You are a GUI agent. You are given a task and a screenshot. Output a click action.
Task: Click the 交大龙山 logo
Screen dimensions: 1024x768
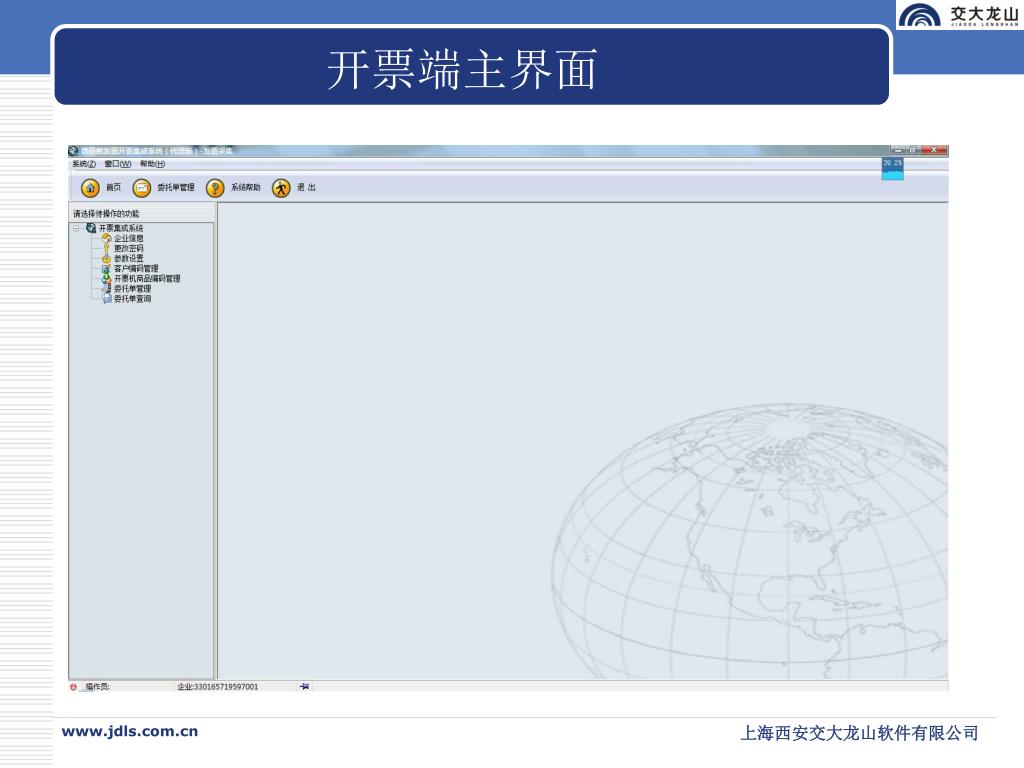(959, 14)
